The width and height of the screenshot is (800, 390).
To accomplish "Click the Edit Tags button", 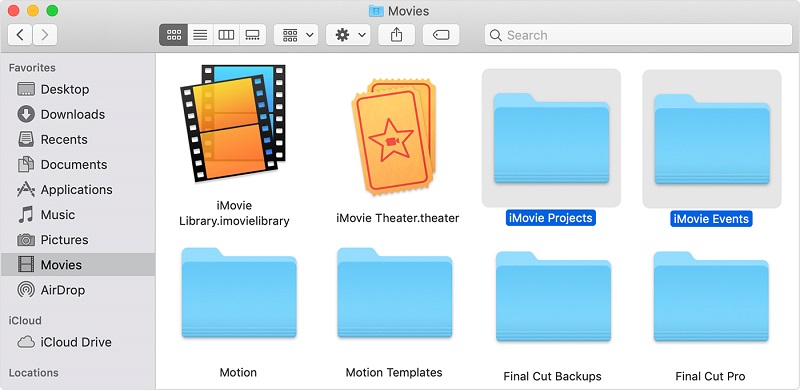I will coord(441,35).
